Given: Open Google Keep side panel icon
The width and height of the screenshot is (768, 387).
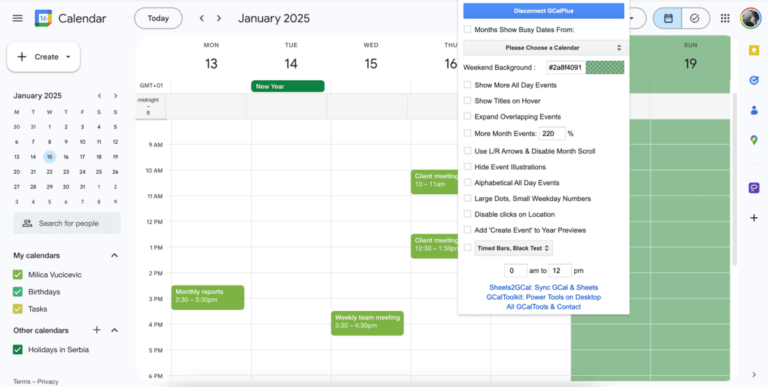Looking at the screenshot, I should pos(754,50).
